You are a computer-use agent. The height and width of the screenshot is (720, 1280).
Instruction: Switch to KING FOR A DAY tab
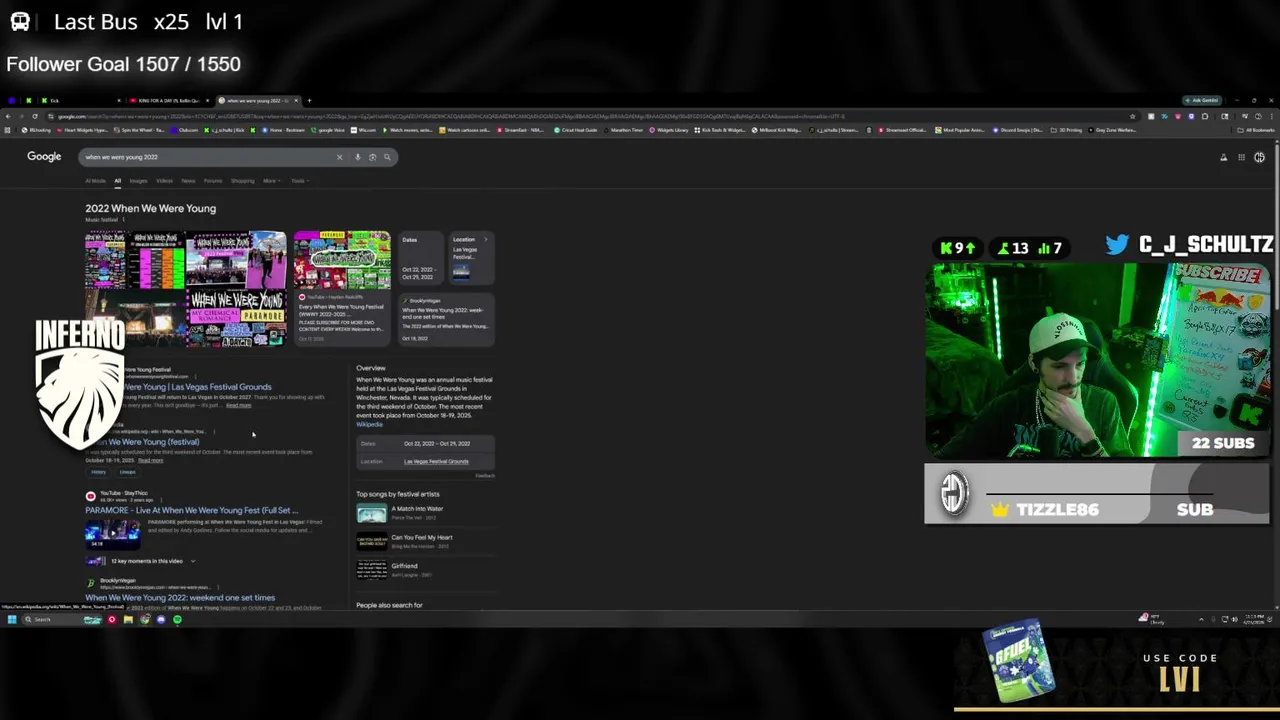click(x=168, y=100)
